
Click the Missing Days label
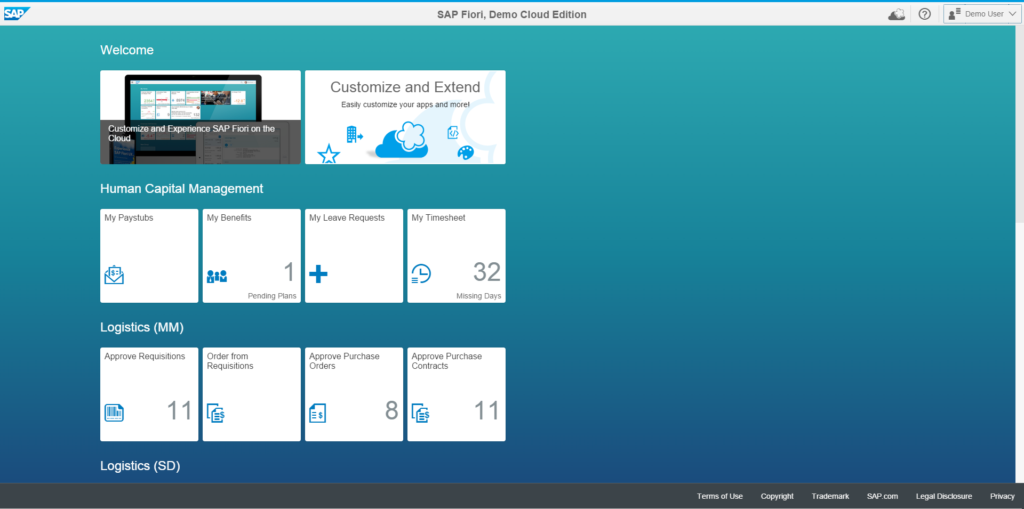pyautogui.click(x=479, y=296)
